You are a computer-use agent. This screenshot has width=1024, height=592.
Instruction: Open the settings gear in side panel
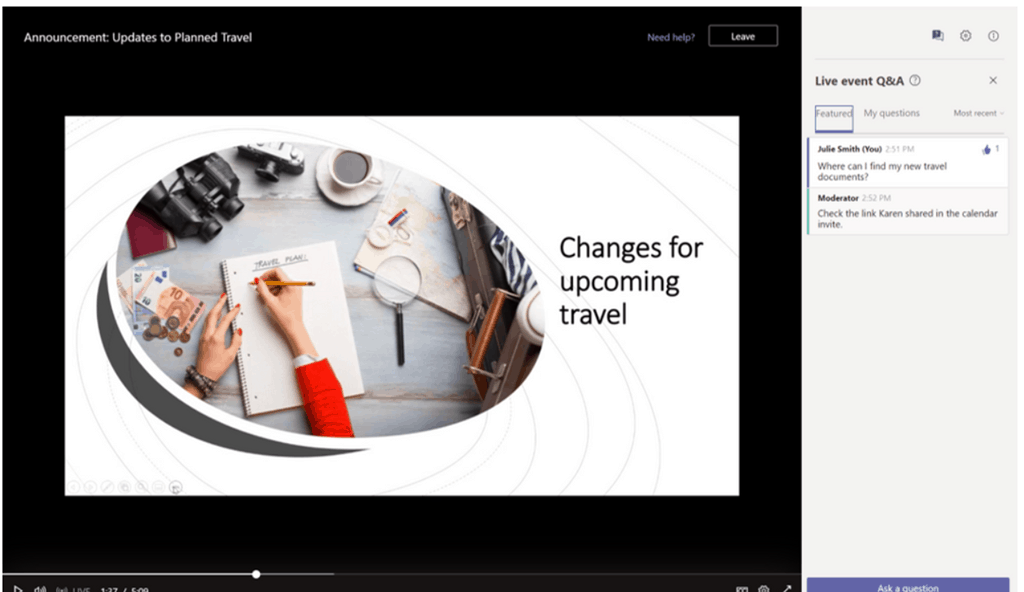[x=965, y=36]
